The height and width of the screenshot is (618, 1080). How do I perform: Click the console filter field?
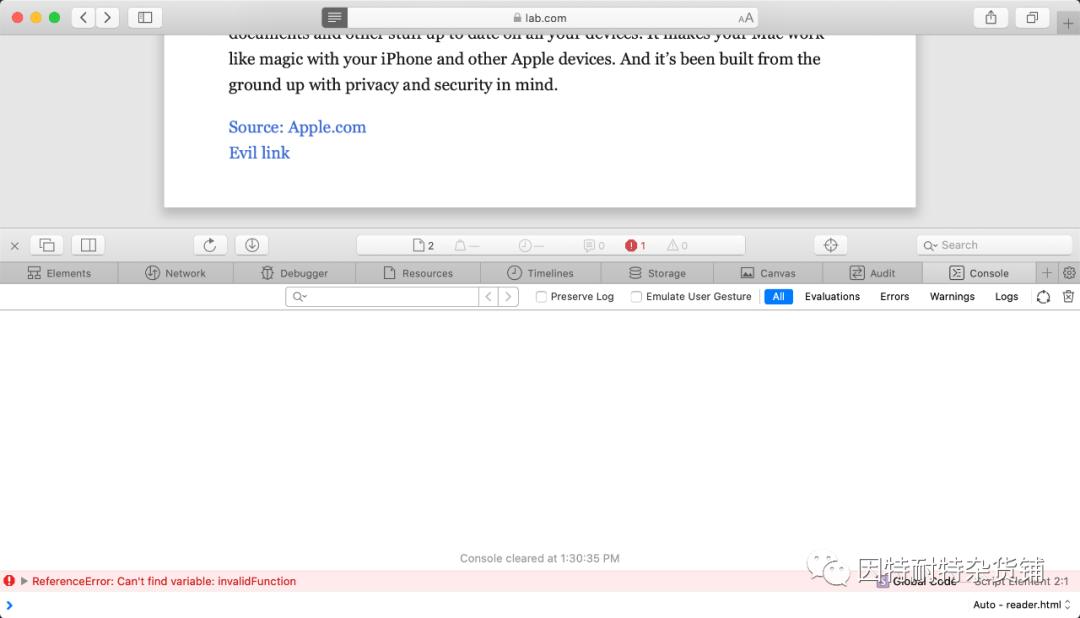[382, 296]
